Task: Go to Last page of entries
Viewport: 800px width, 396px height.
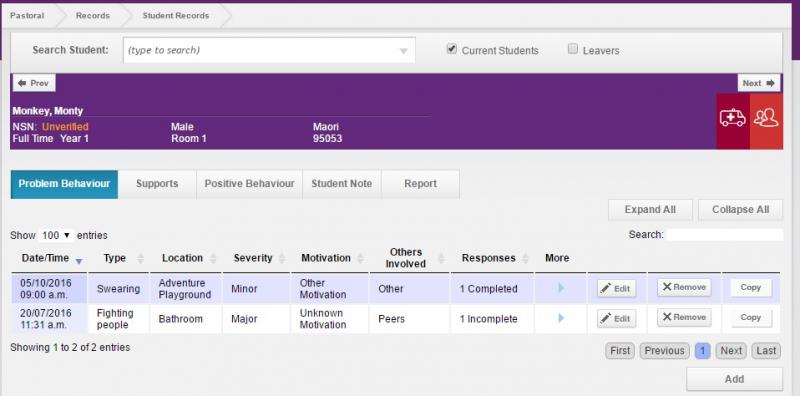Action: [766, 351]
